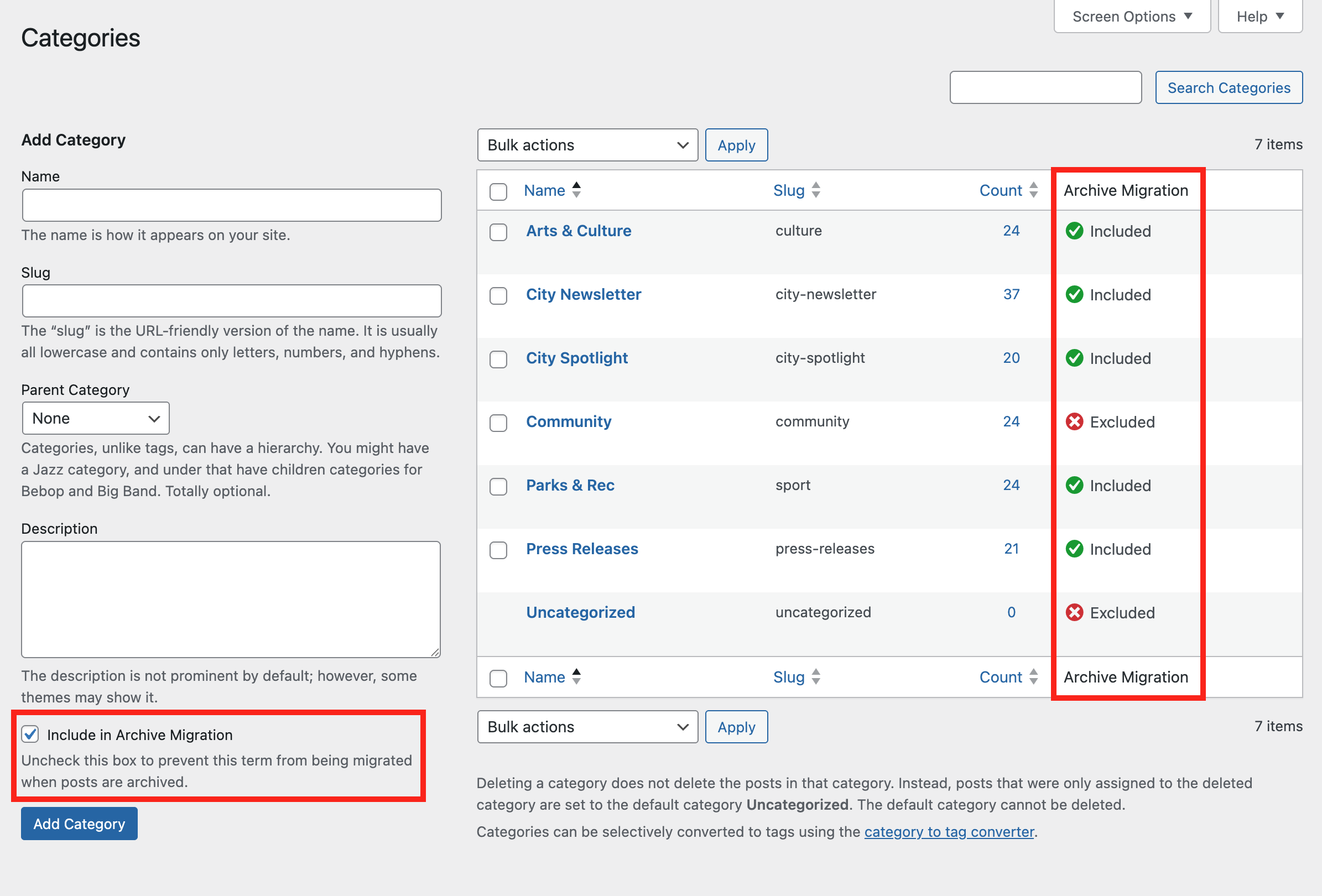Expand the bottom Bulk actions dropdown
Viewport: 1322px width, 896px height.
[587, 726]
